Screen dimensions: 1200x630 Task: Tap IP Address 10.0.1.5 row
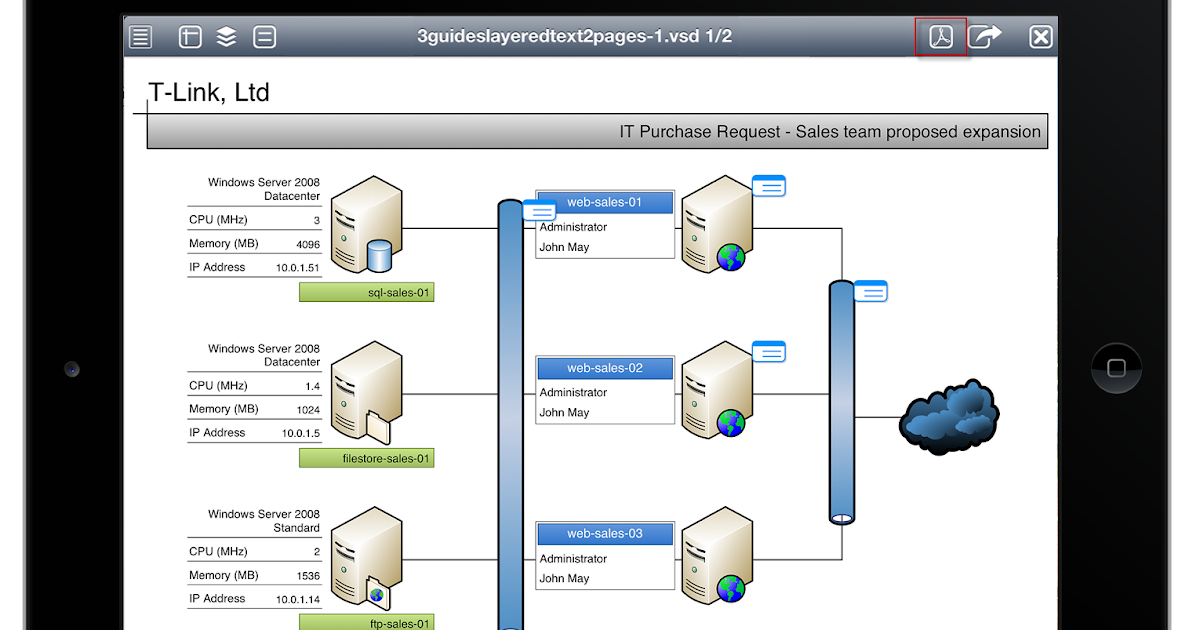tap(254, 433)
